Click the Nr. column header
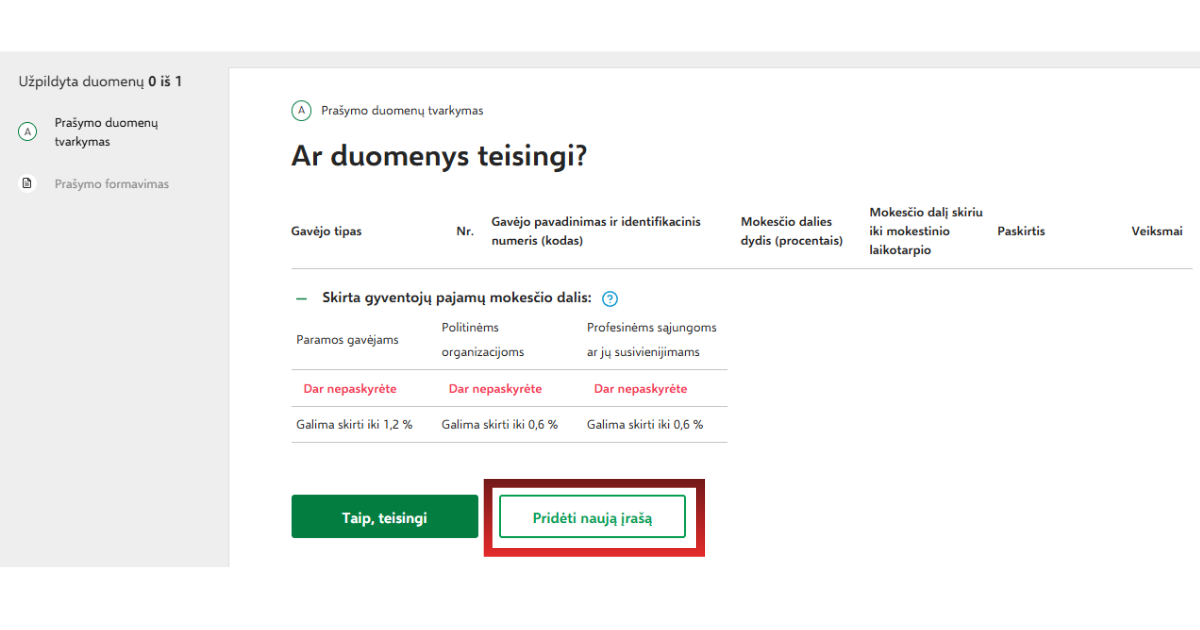Screen dimensions: 1200x630 pyautogui.click(x=465, y=231)
